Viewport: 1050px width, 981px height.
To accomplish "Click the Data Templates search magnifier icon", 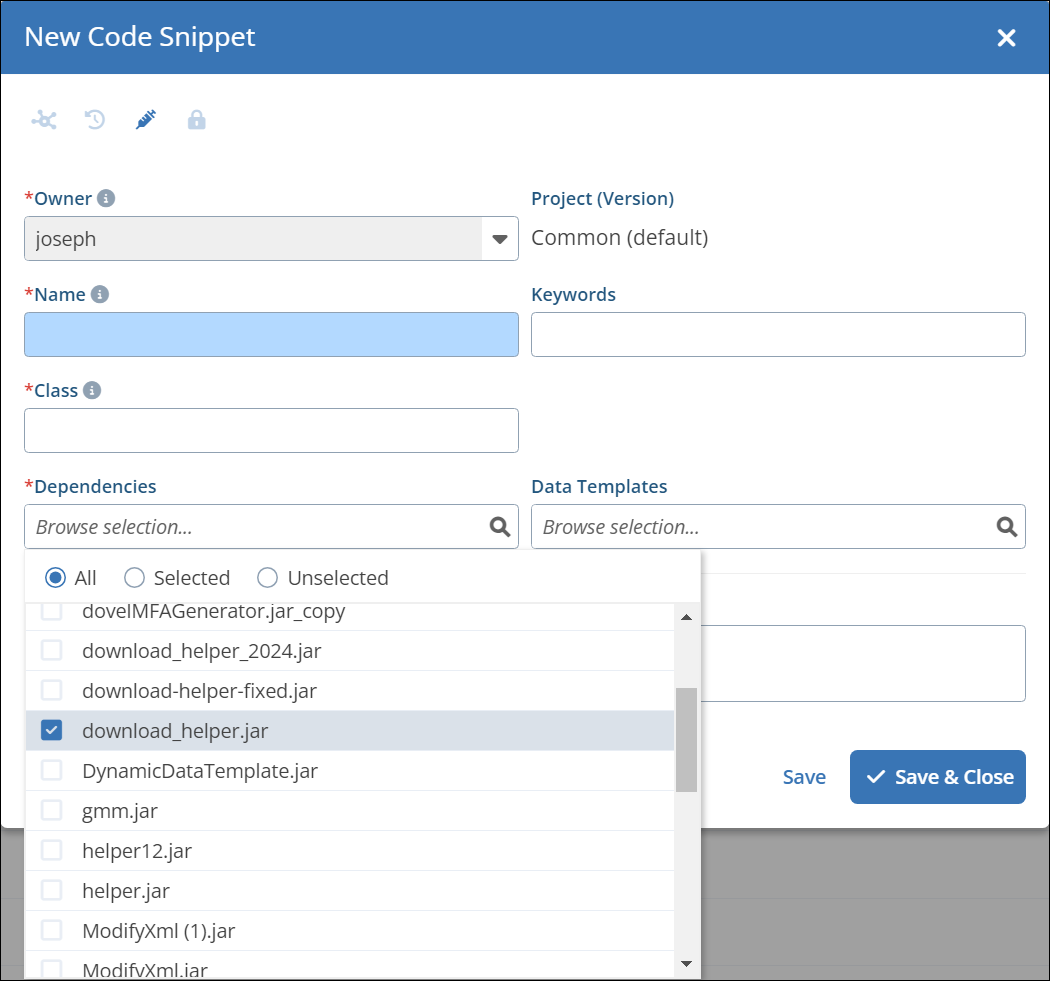I will (x=1007, y=527).
